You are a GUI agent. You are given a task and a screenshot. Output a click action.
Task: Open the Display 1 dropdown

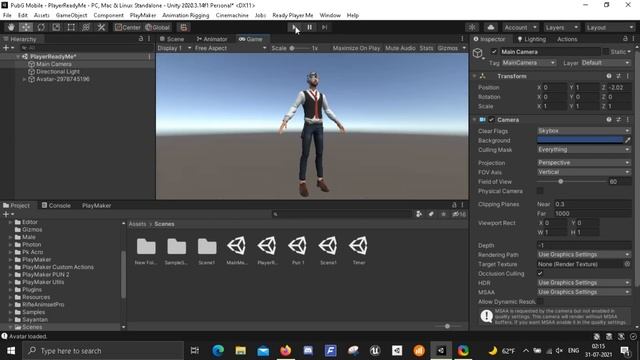tap(174, 48)
